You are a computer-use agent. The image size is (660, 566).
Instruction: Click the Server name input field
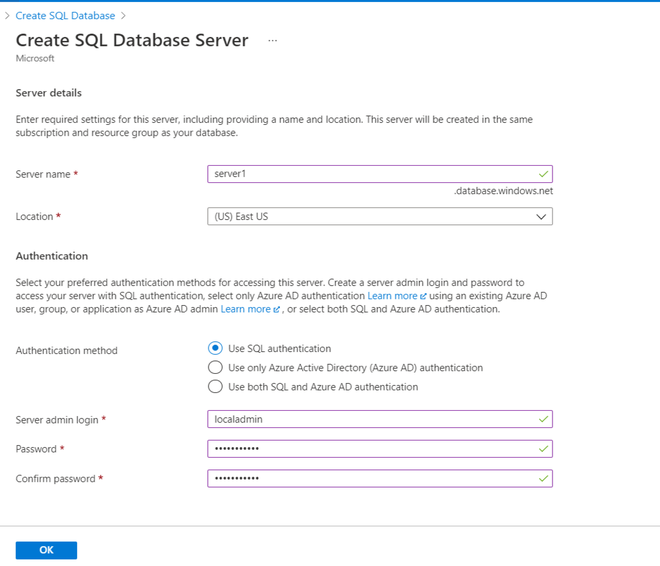point(370,174)
